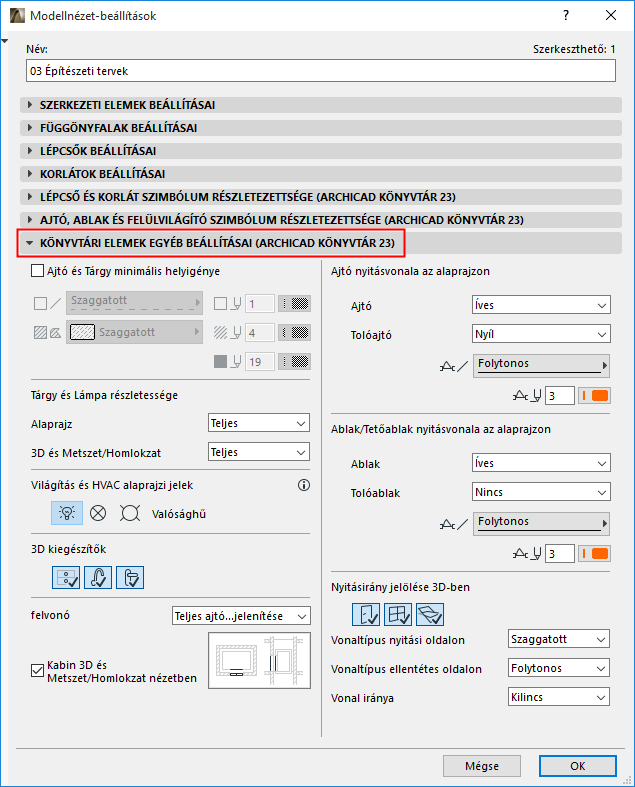635x787 pixels.
Task: Click the door opening line pen number field
Action: coord(560,396)
